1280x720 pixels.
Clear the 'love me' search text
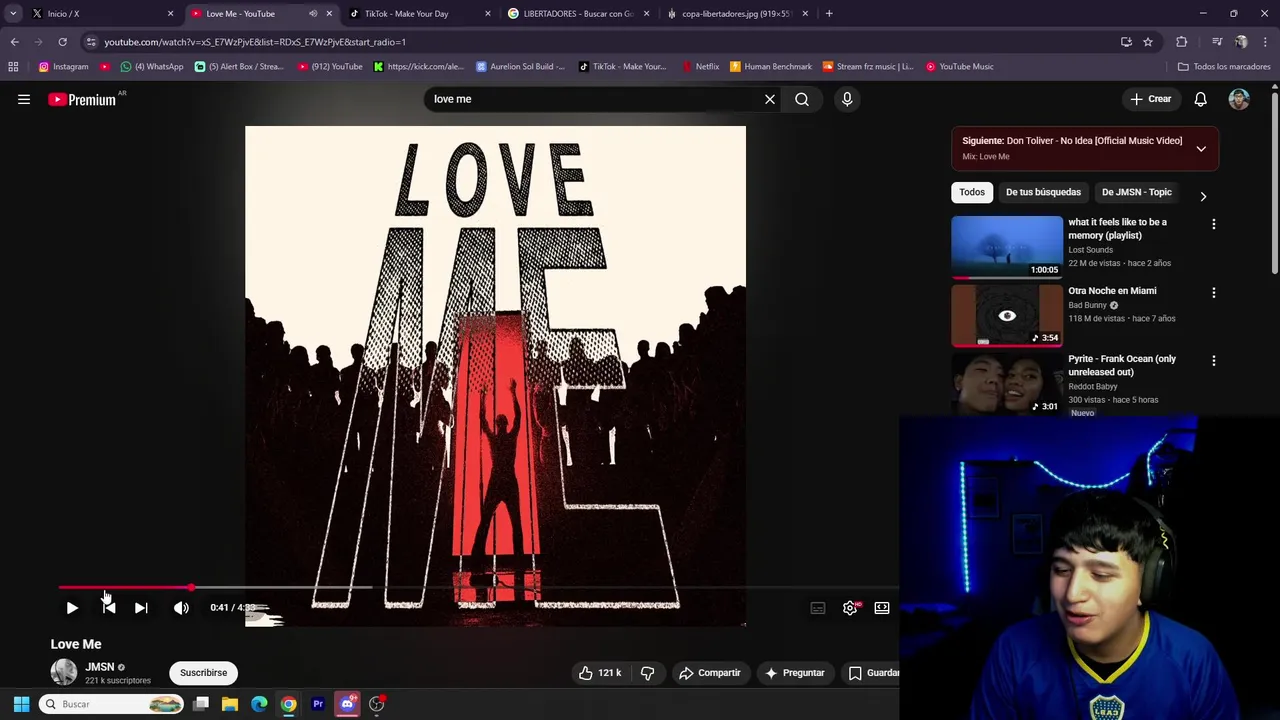click(770, 99)
